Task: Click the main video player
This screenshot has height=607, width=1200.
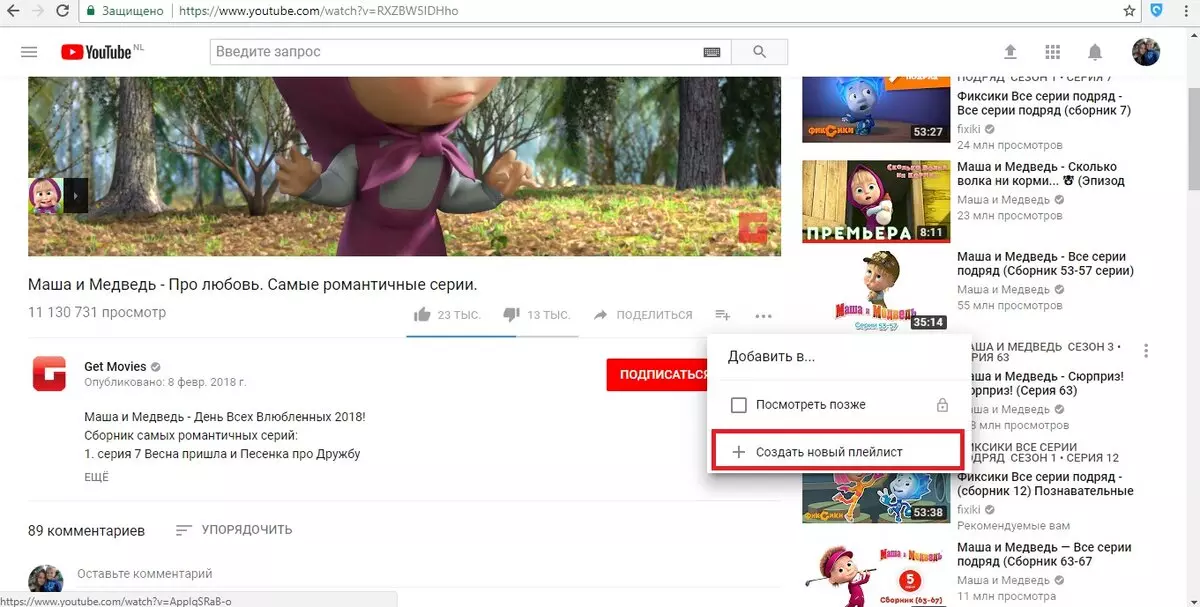Action: pos(404,165)
